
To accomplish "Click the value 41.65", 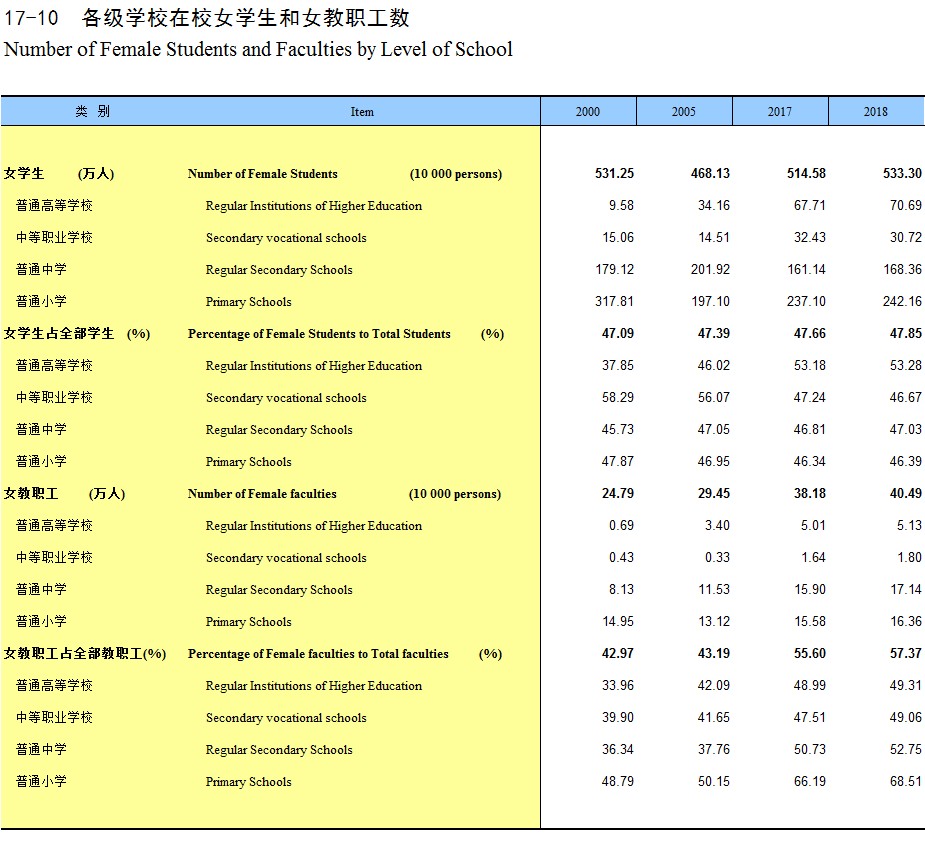I will 714,717.
